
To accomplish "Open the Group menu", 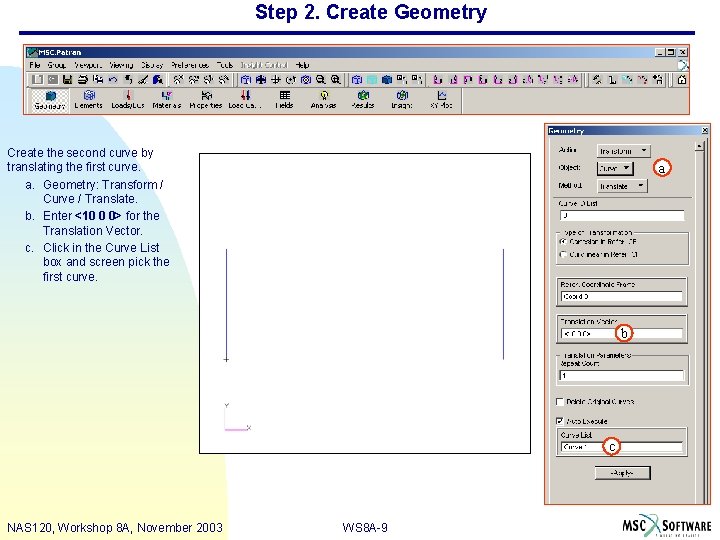I will coord(56,65).
